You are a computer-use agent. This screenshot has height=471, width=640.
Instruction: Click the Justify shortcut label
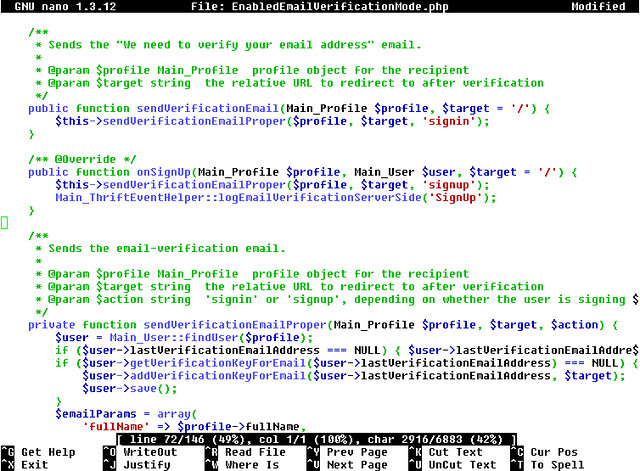point(146,465)
